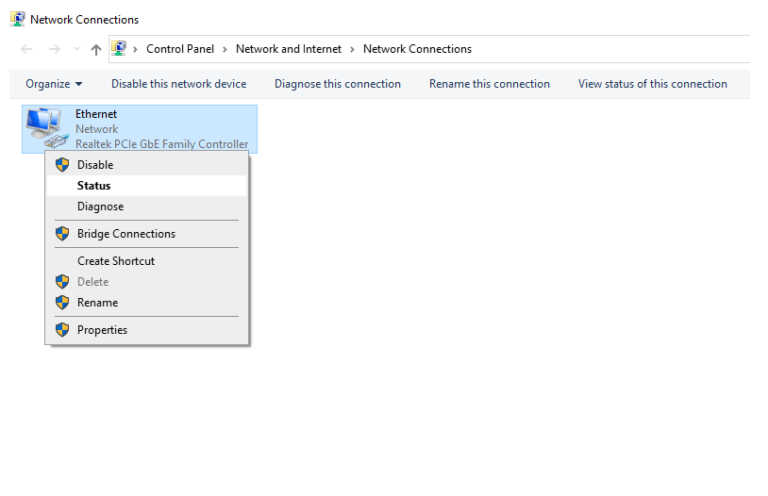Click the shield icon beside Bridge Connections
768x496 pixels.
(x=62, y=234)
